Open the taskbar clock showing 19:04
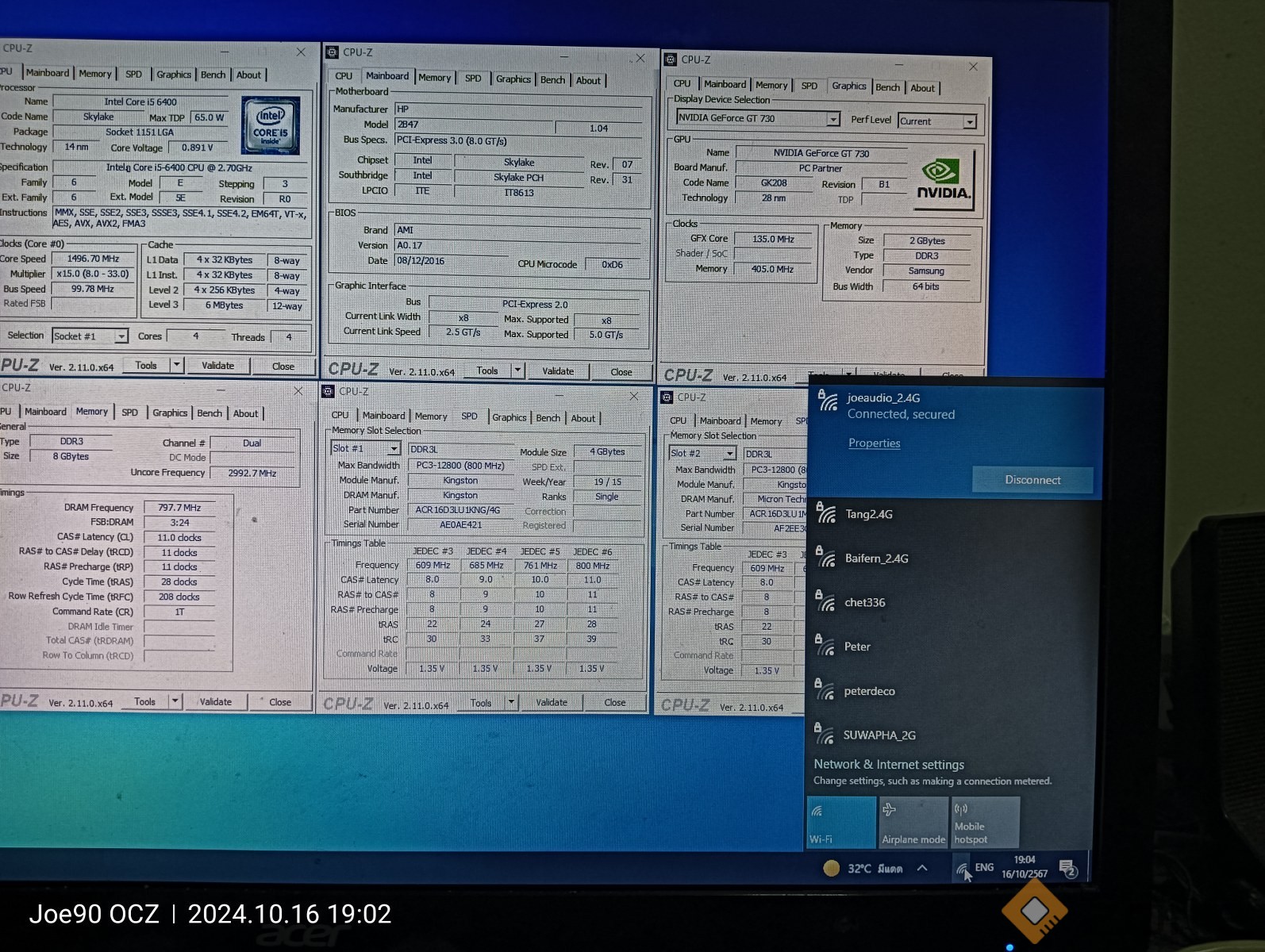This screenshot has height=952, width=1265. pyautogui.click(x=1025, y=867)
